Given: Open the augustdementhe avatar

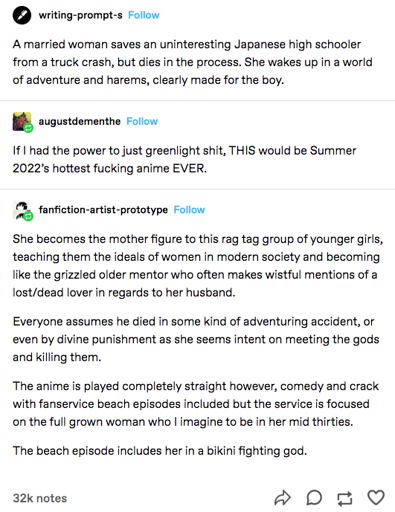Looking at the screenshot, I should pos(22,121).
